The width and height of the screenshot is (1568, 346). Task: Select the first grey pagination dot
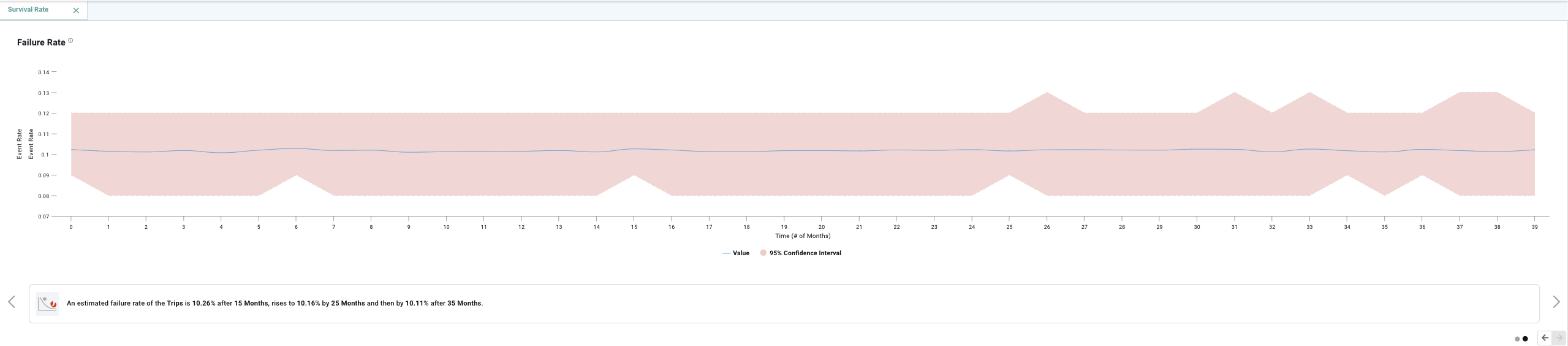tap(1517, 339)
